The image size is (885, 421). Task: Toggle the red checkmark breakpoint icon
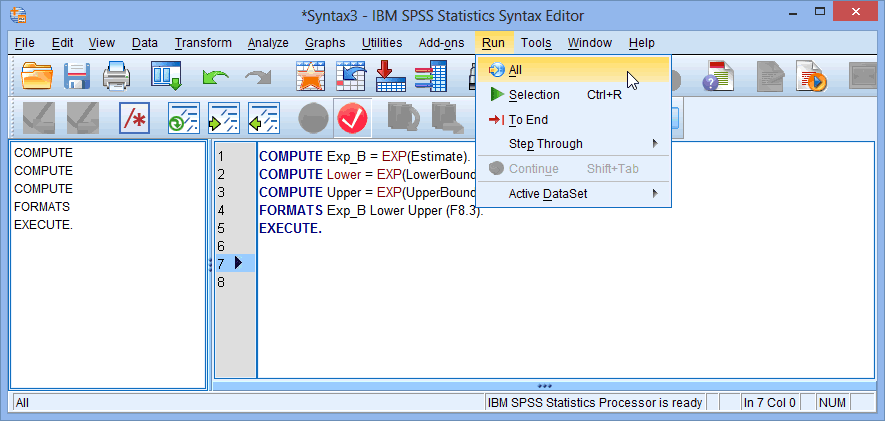pos(353,119)
